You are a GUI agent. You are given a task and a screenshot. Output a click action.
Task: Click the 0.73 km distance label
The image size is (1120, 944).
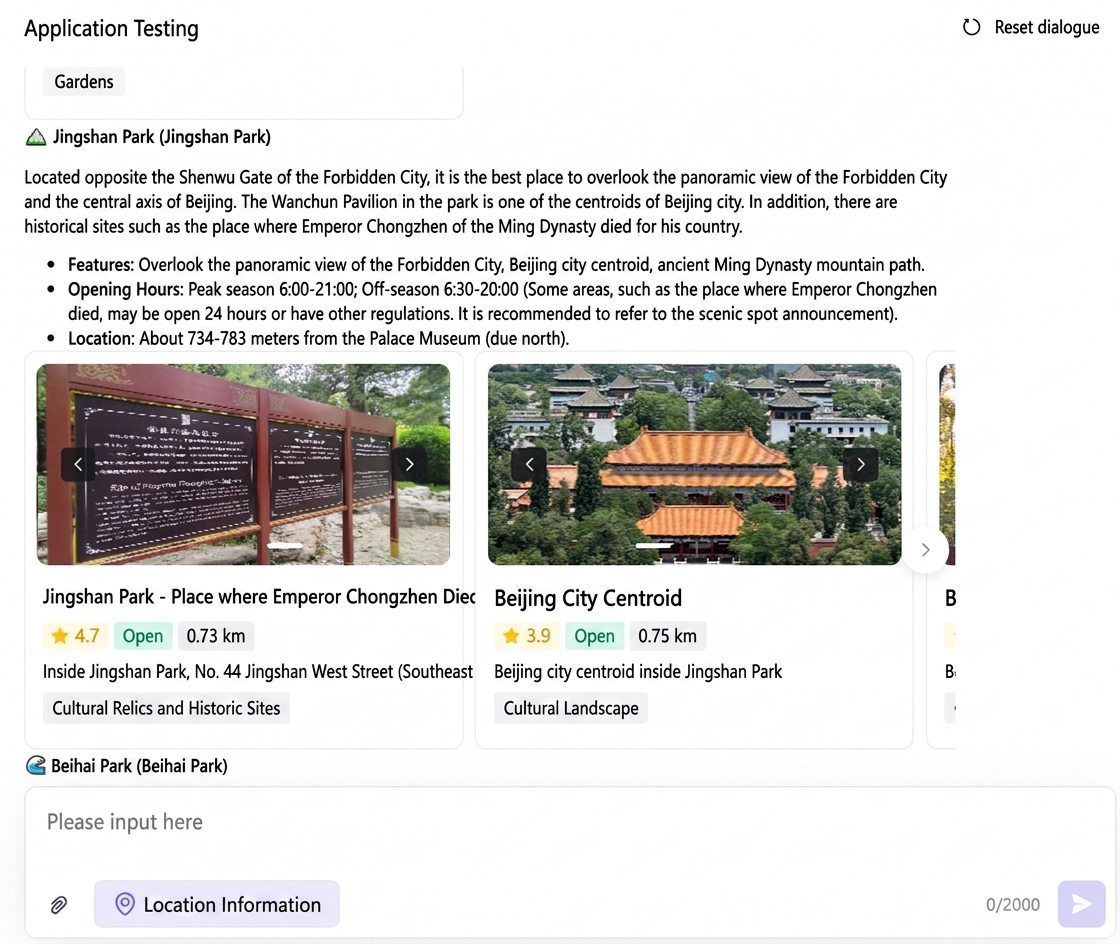(216, 636)
